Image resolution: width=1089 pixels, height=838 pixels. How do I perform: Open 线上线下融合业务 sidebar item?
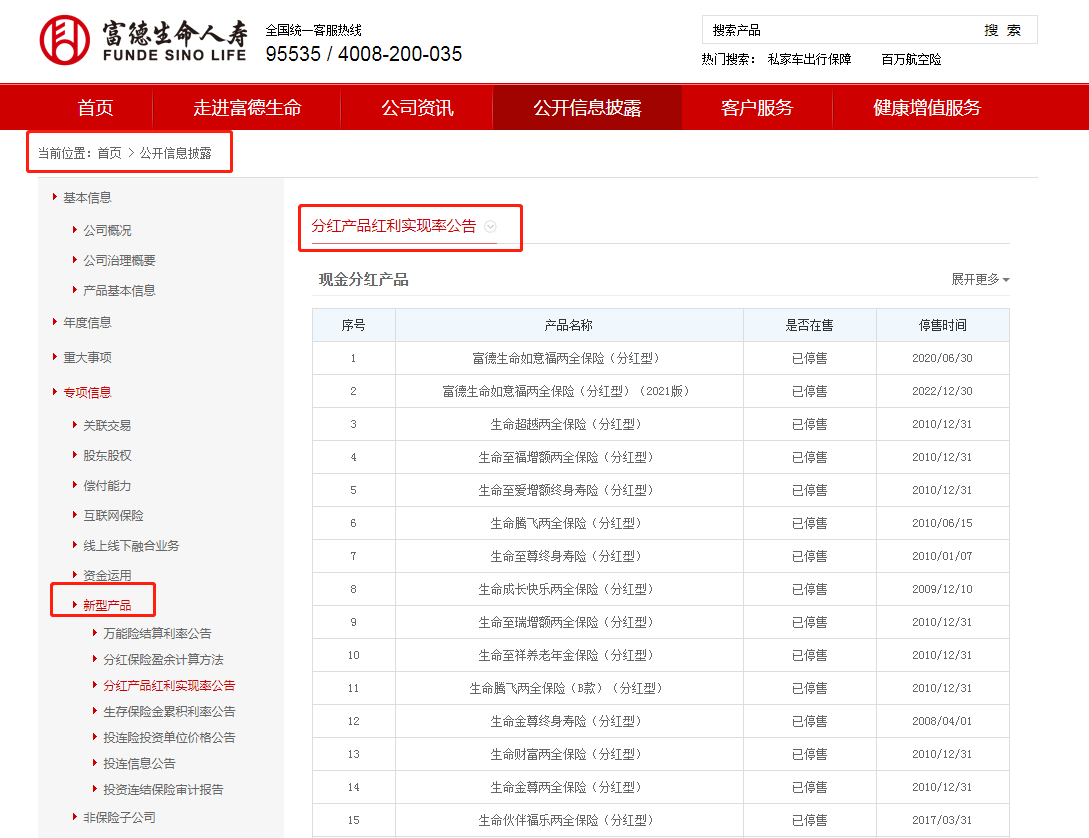tap(131, 545)
